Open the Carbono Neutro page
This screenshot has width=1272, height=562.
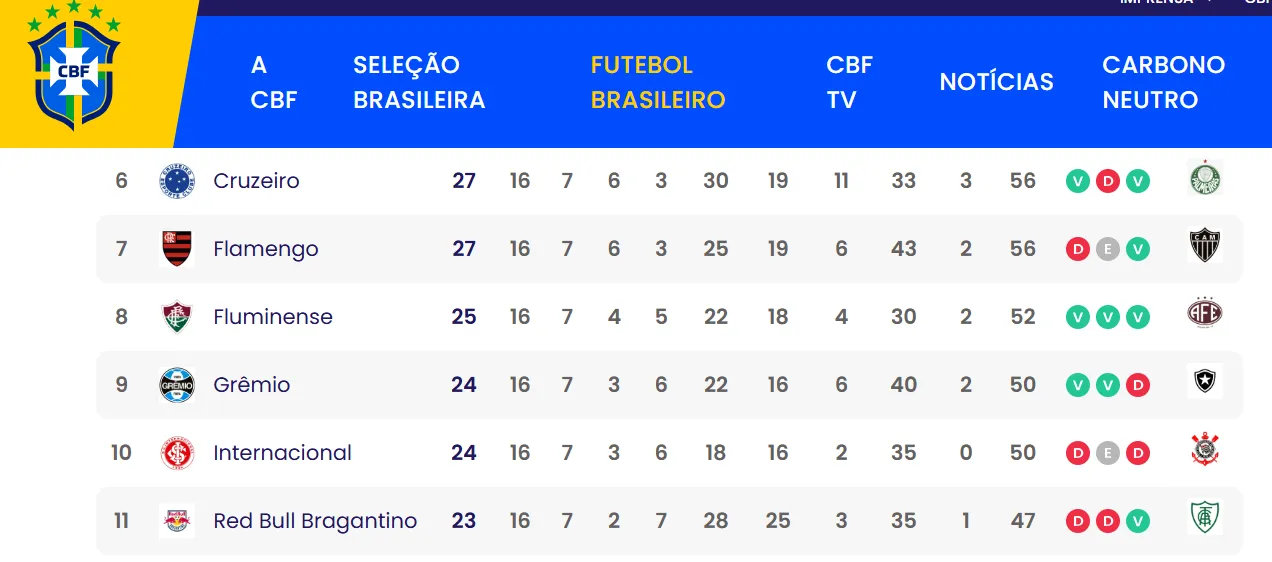(x=1164, y=82)
